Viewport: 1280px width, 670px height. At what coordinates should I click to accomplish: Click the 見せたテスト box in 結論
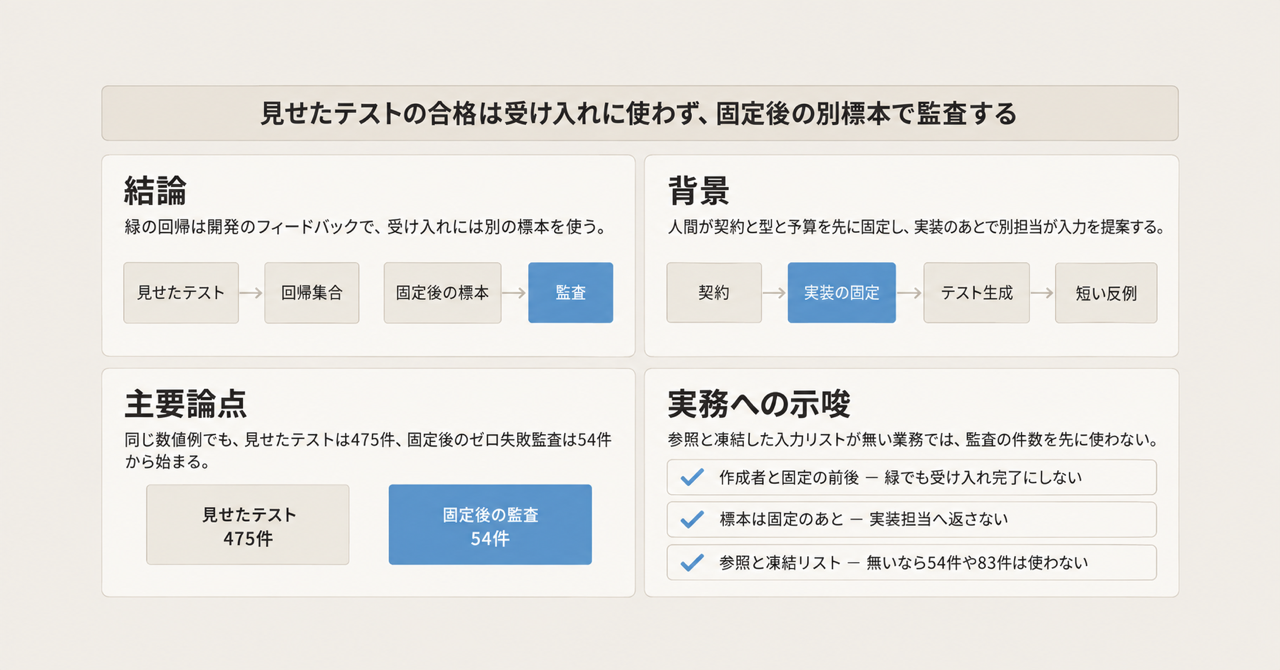(181, 293)
